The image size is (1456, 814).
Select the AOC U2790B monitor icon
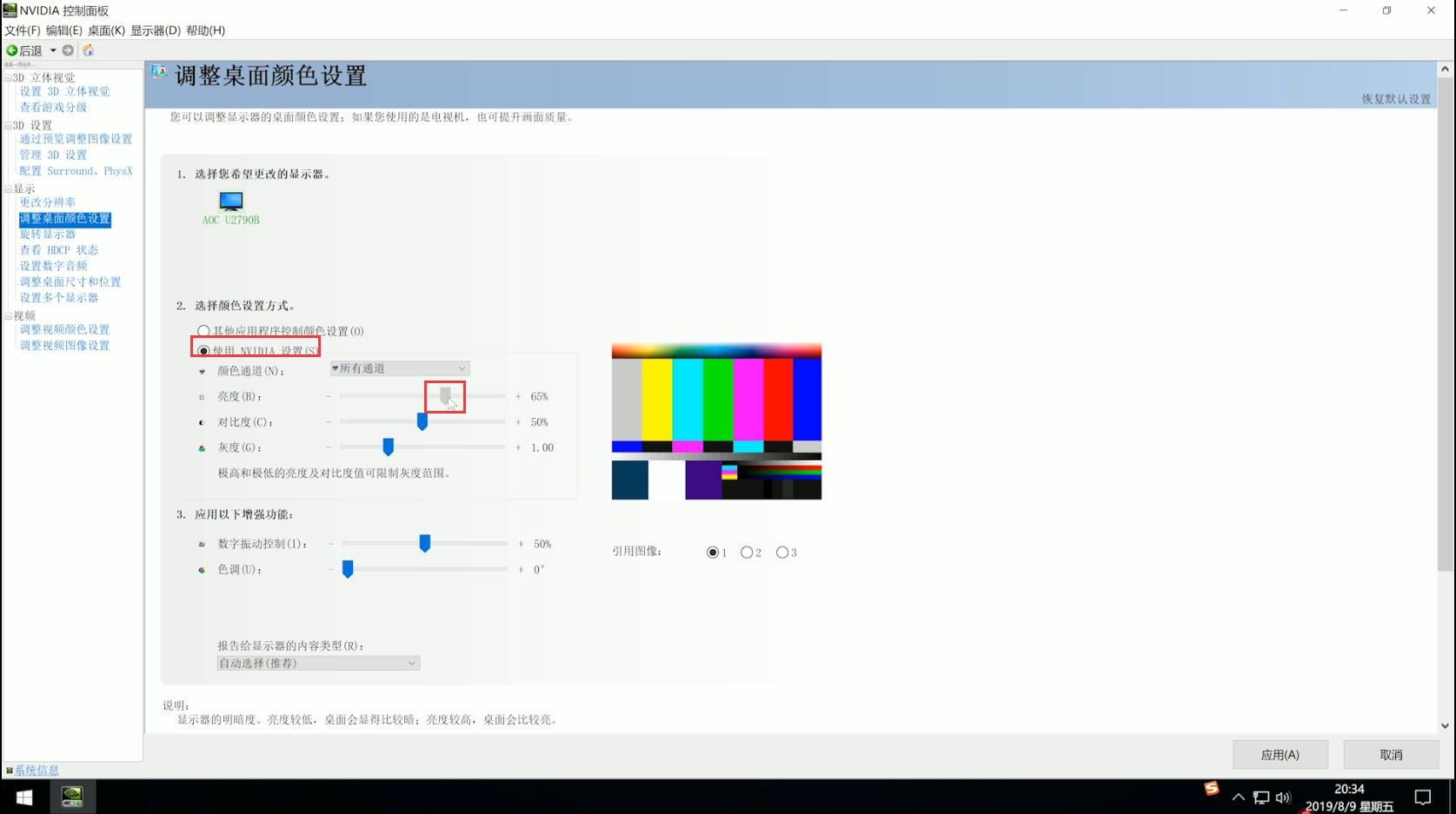pos(231,202)
